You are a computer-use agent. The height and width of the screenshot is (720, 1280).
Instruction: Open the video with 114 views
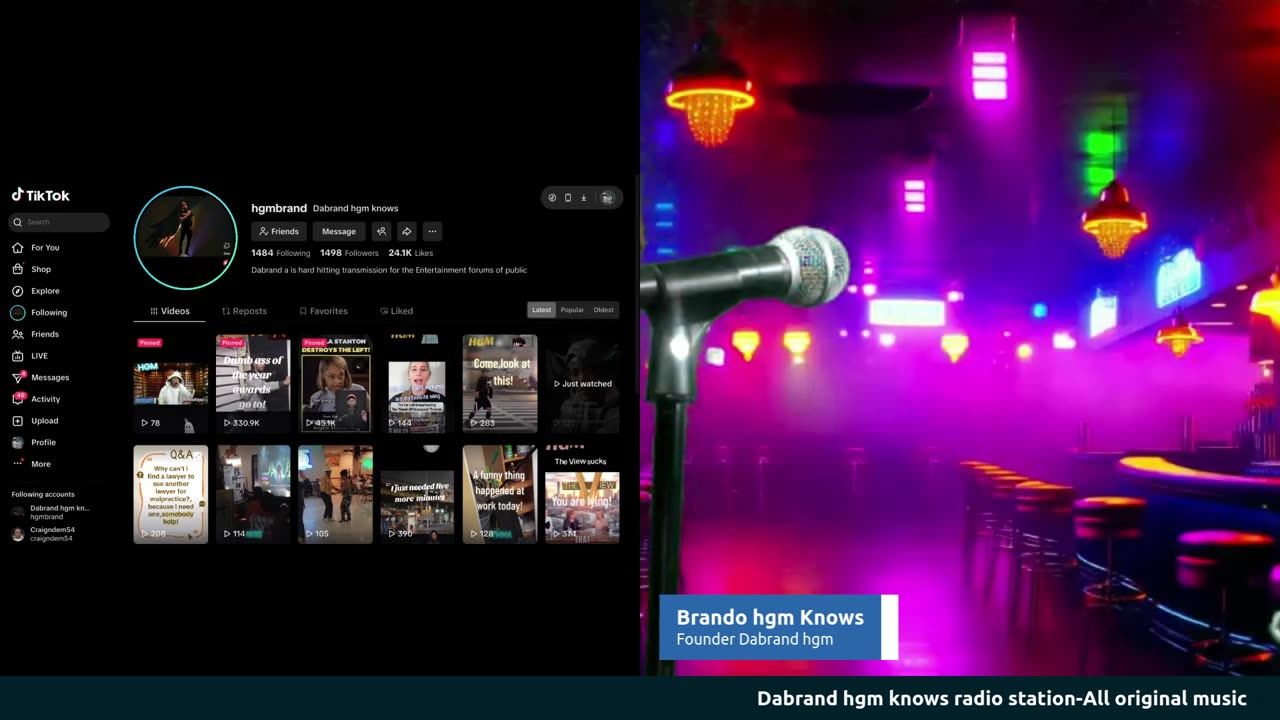253,495
